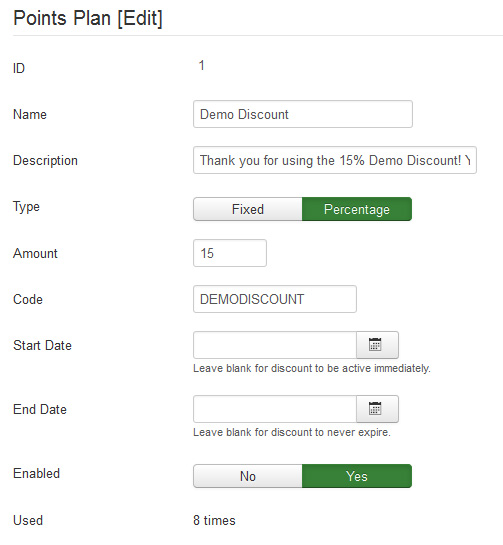503x545 pixels.
Task: Click the Enabled field label
Action: click(x=36, y=473)
